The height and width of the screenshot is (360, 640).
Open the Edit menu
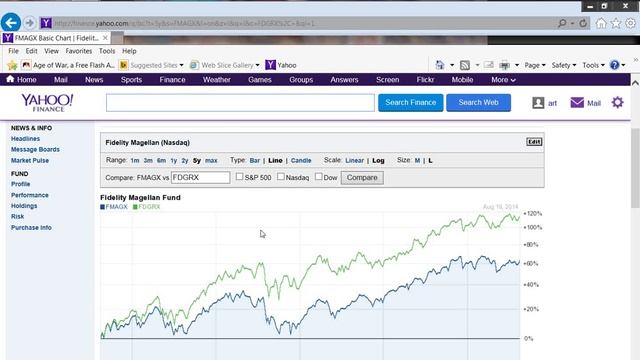(31, 51)
